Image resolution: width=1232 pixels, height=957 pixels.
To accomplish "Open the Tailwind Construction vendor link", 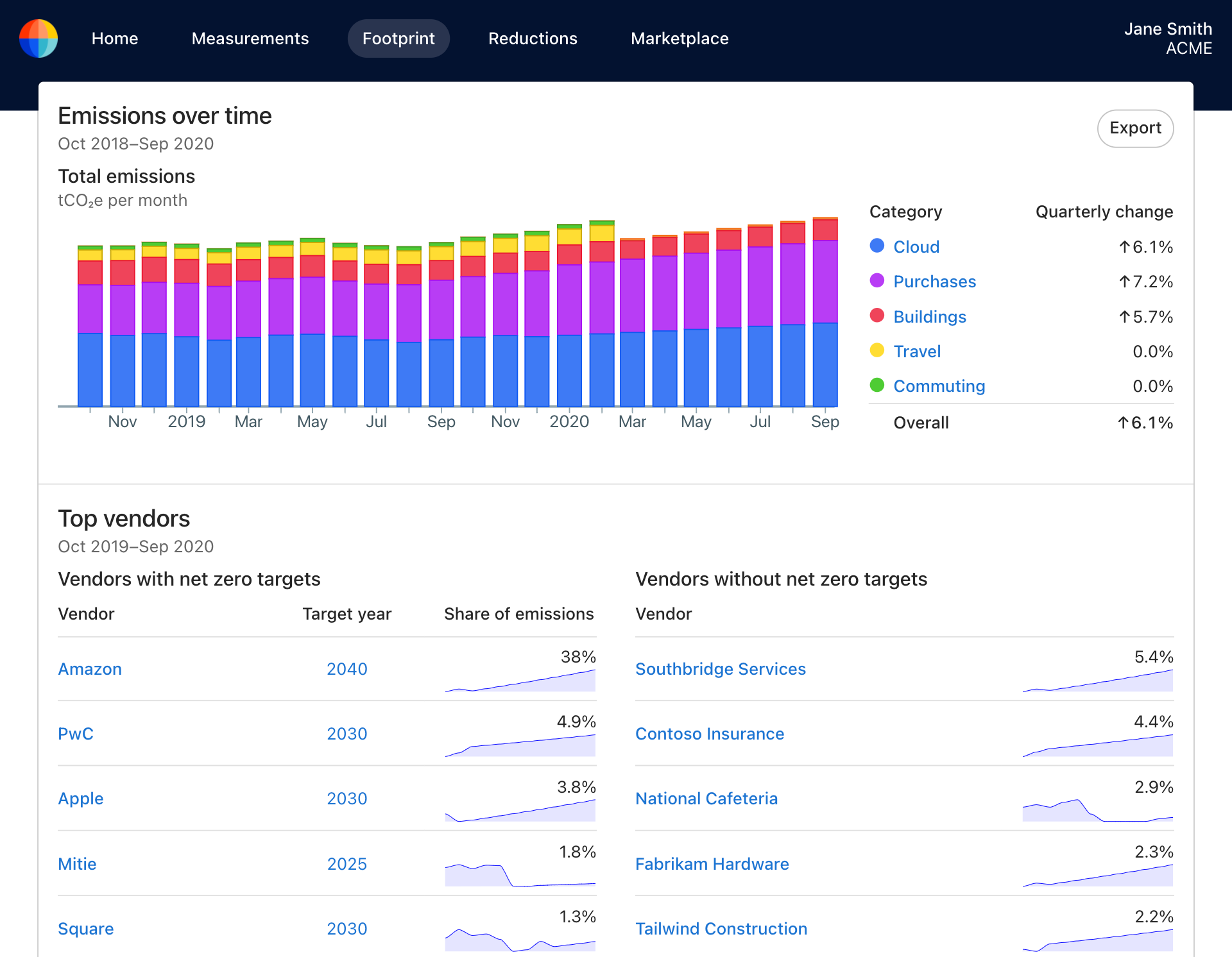I will 721,929.
